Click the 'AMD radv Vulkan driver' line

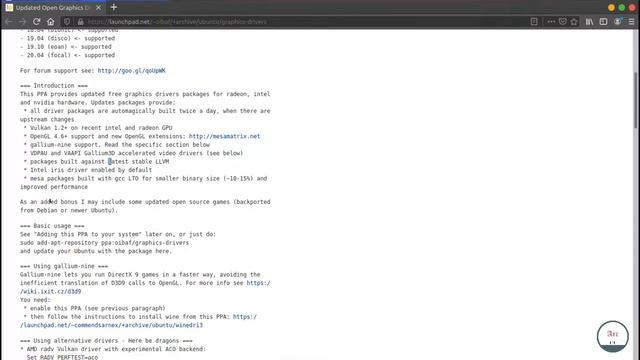tap(113, 349)
